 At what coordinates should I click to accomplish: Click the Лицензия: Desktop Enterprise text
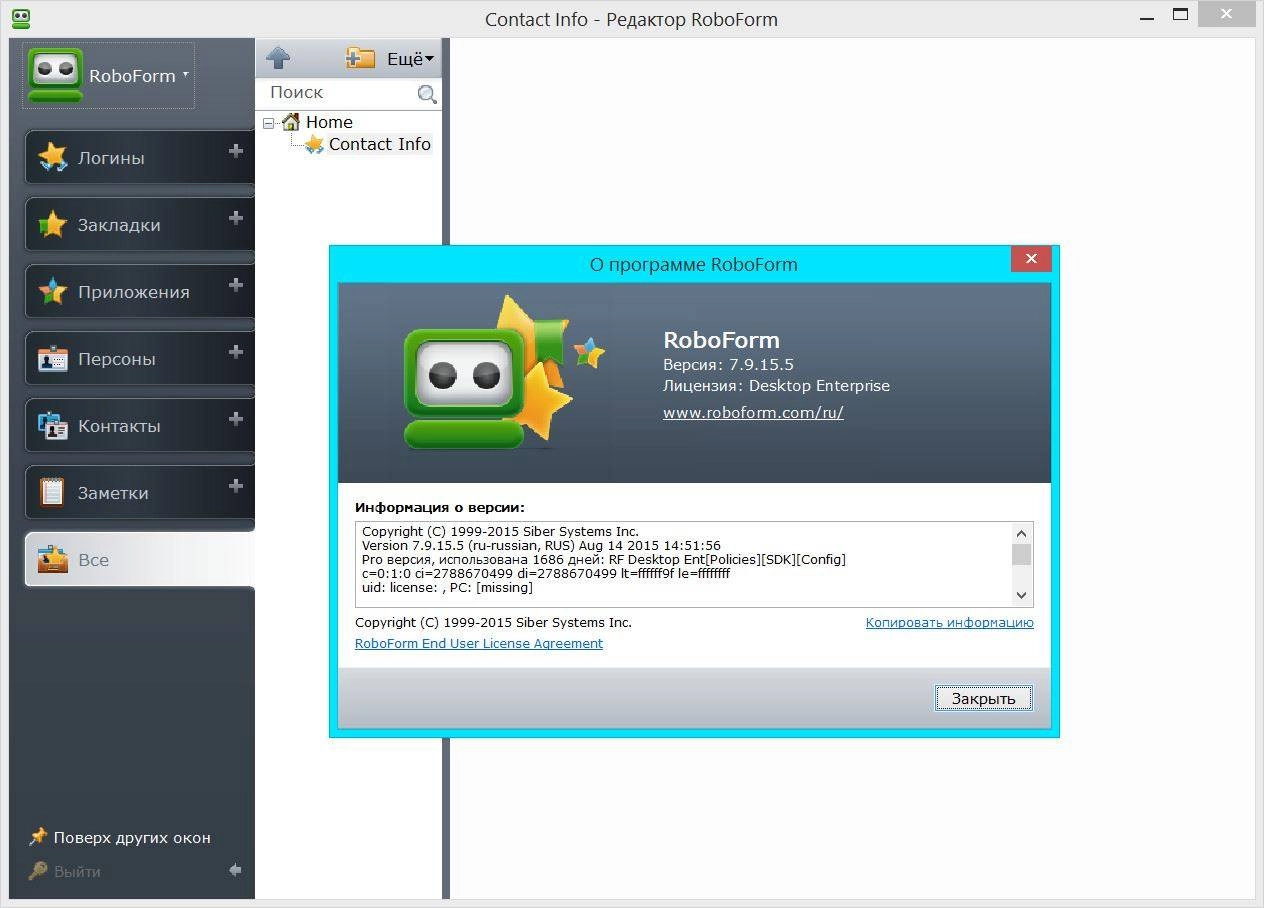click(x=776, y=385)
